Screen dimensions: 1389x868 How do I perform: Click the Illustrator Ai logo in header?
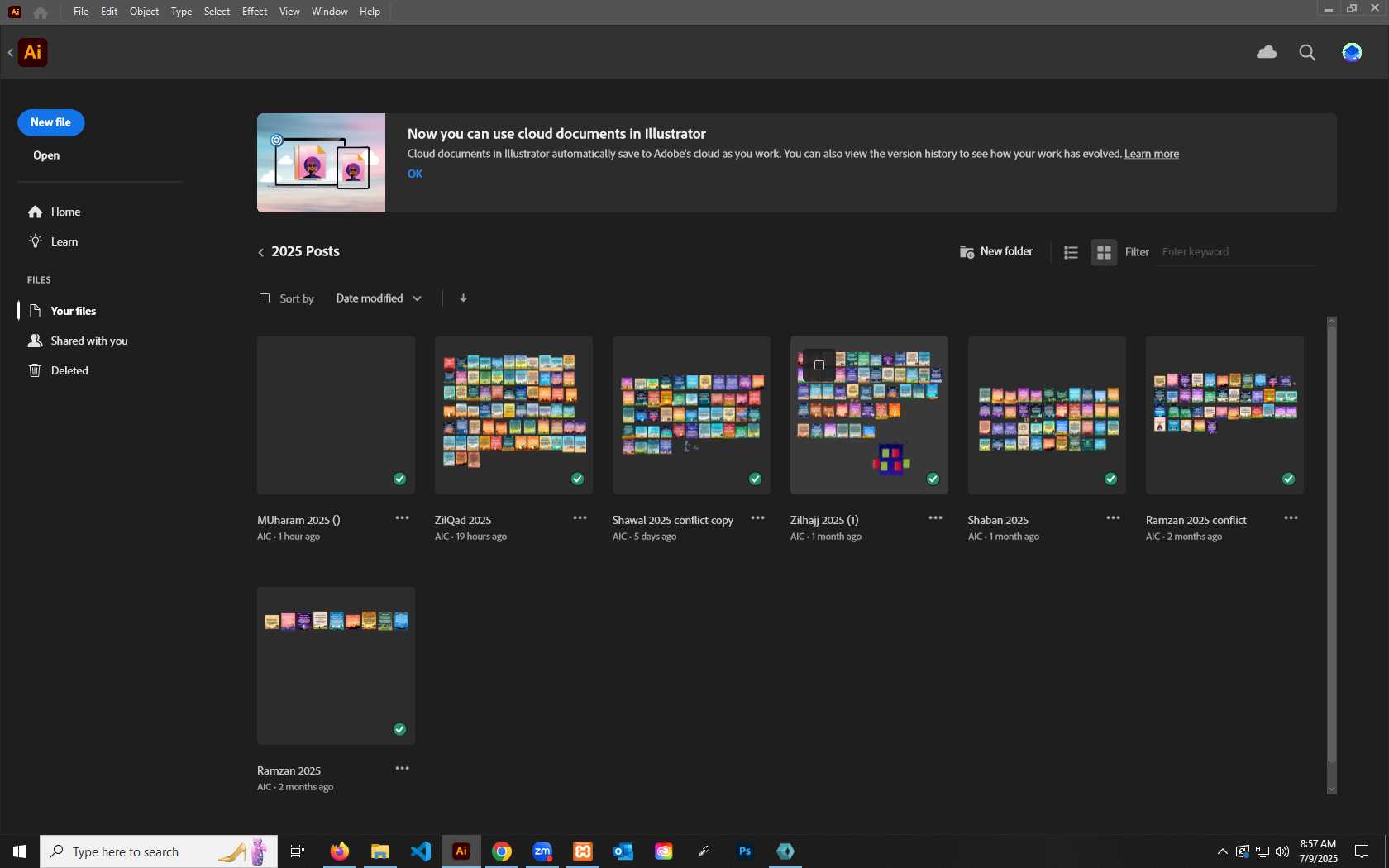click(x=32, y=52)
